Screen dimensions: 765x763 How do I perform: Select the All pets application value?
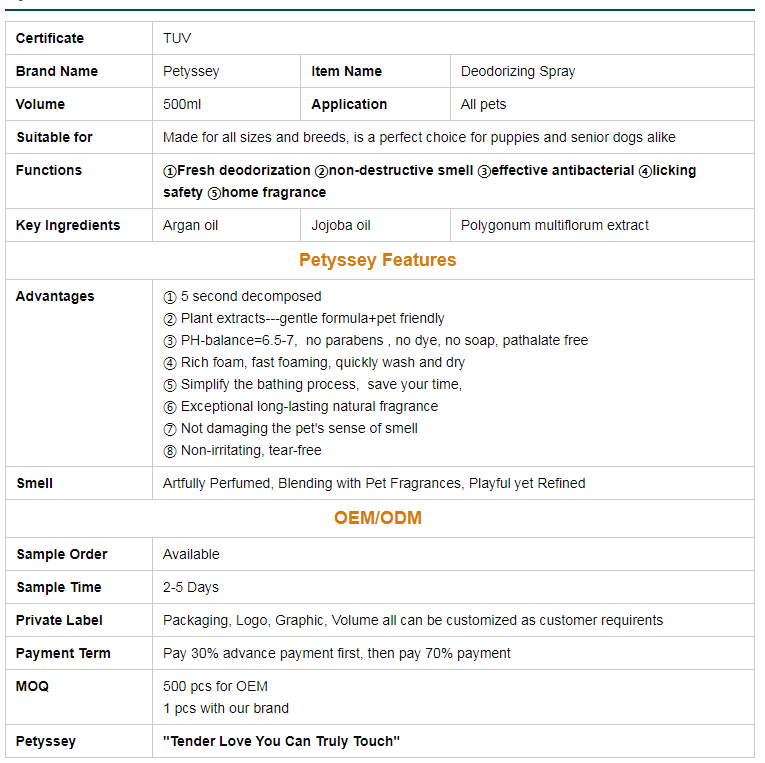point(484,104)
